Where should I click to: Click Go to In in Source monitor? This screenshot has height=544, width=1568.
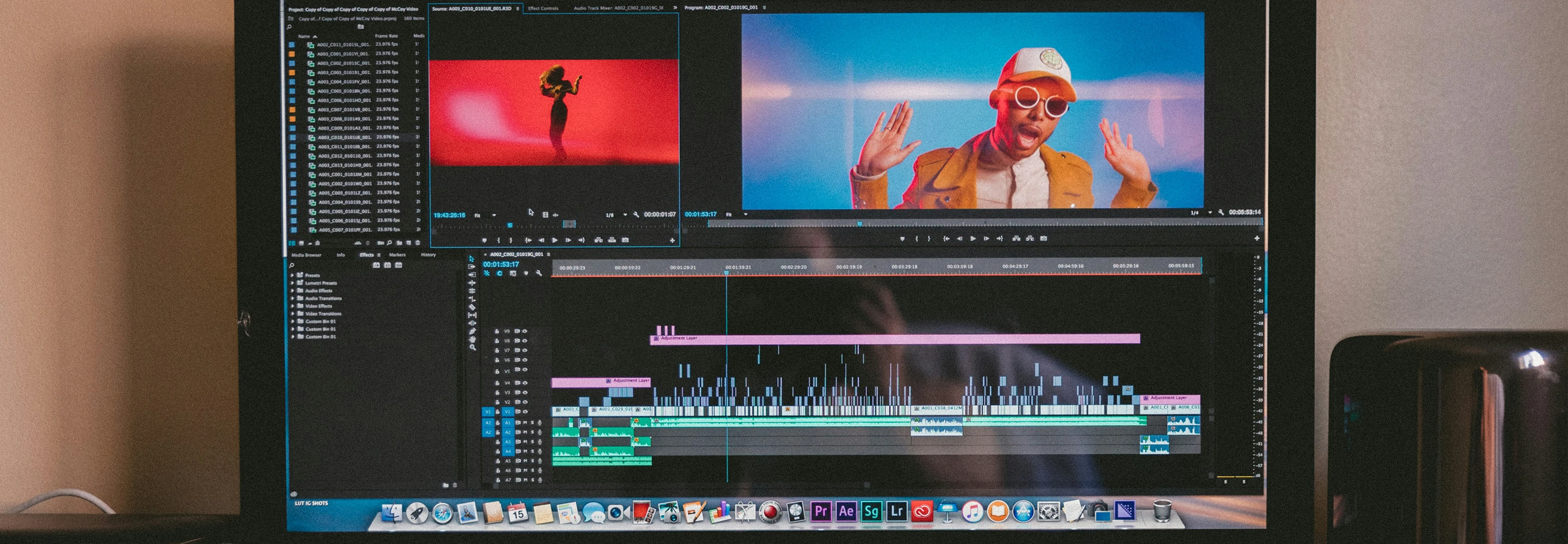click(528, 240)
